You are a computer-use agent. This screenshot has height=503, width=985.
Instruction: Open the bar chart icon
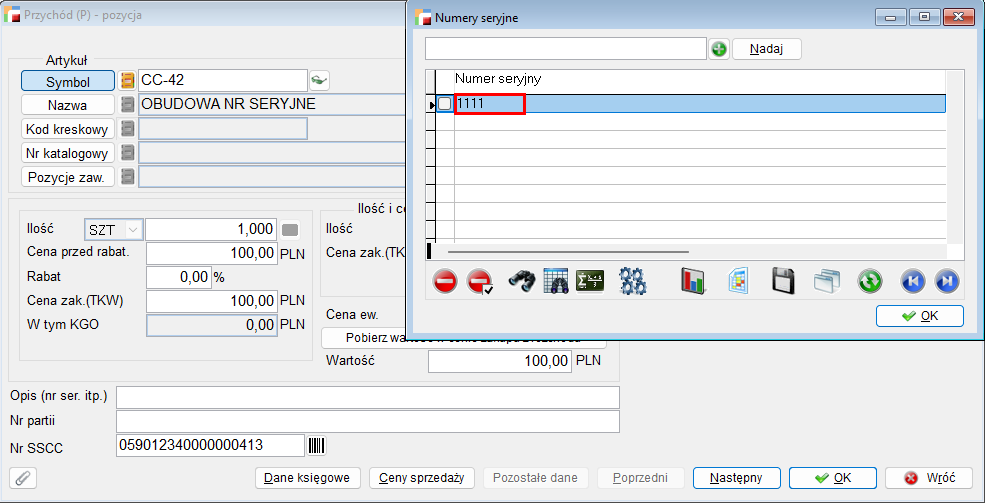[693, 281]
